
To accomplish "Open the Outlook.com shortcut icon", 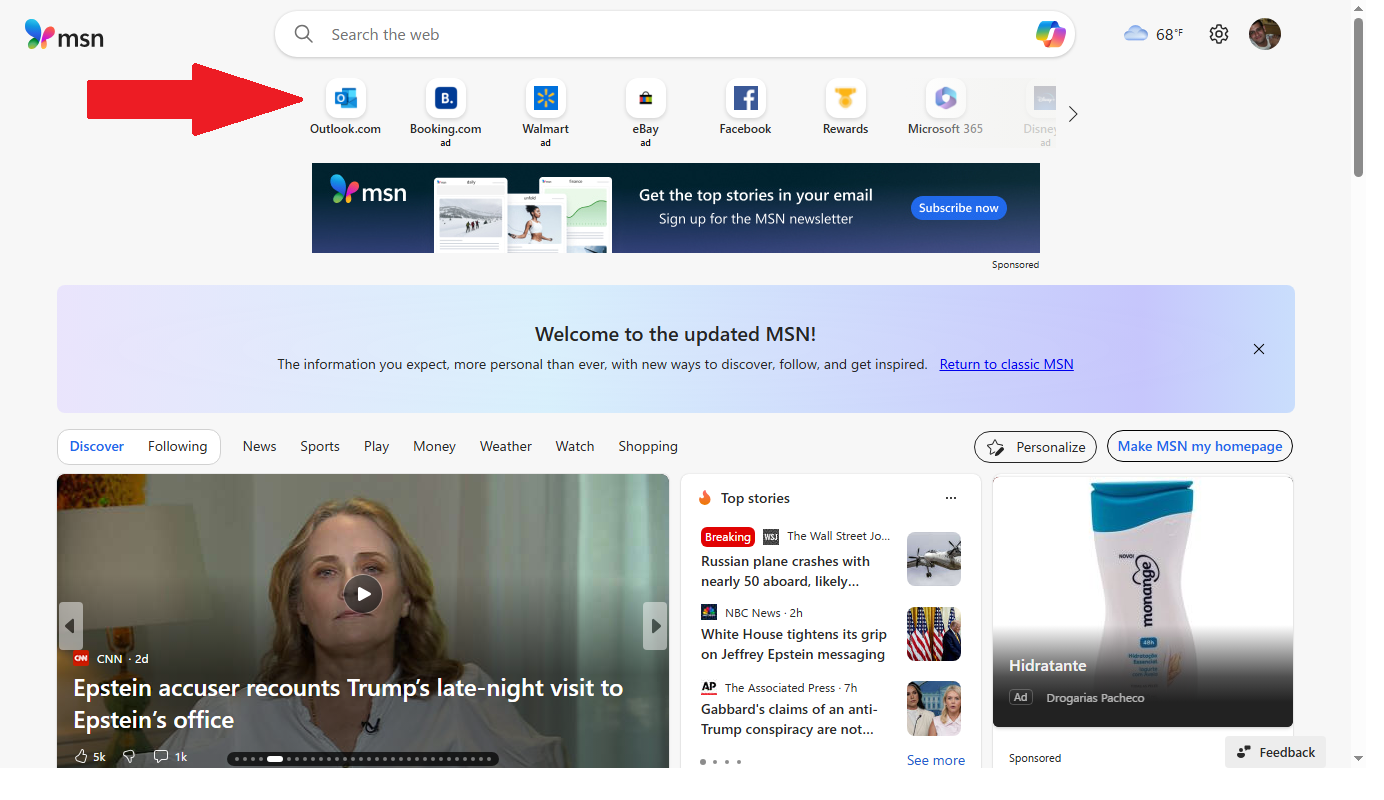I will 346,98.
